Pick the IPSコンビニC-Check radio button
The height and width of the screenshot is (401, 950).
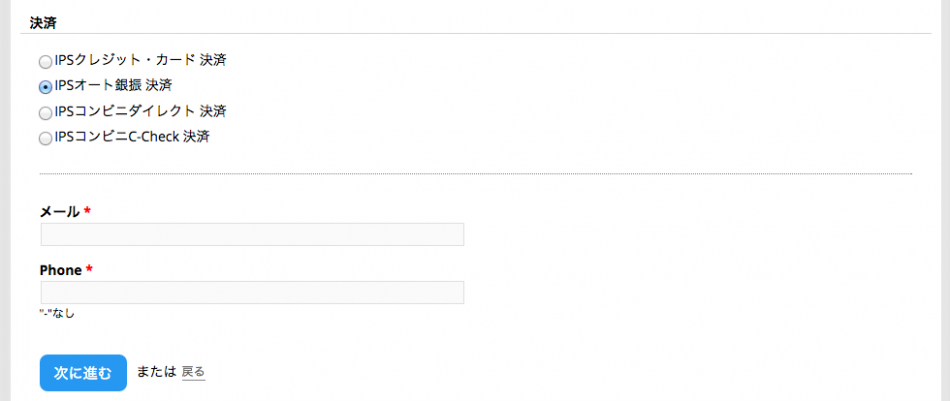46,139
